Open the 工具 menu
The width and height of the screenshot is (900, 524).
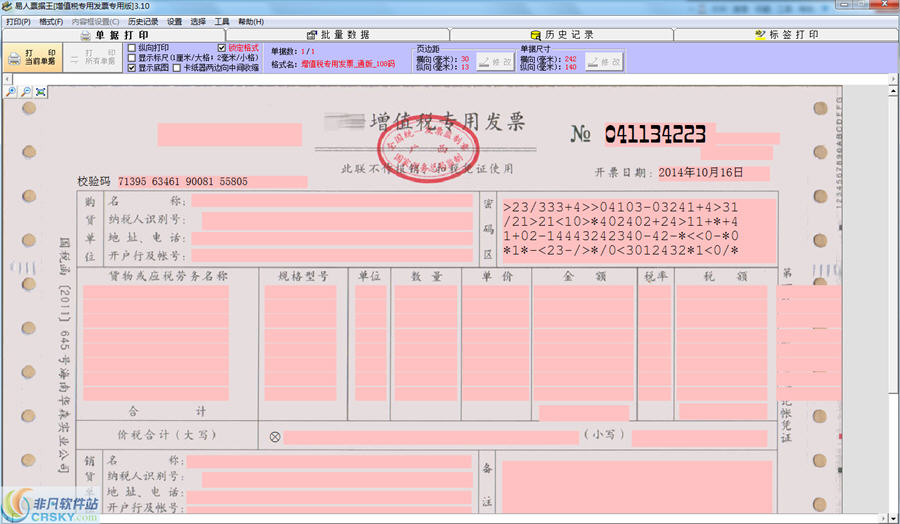coord(222,22)
